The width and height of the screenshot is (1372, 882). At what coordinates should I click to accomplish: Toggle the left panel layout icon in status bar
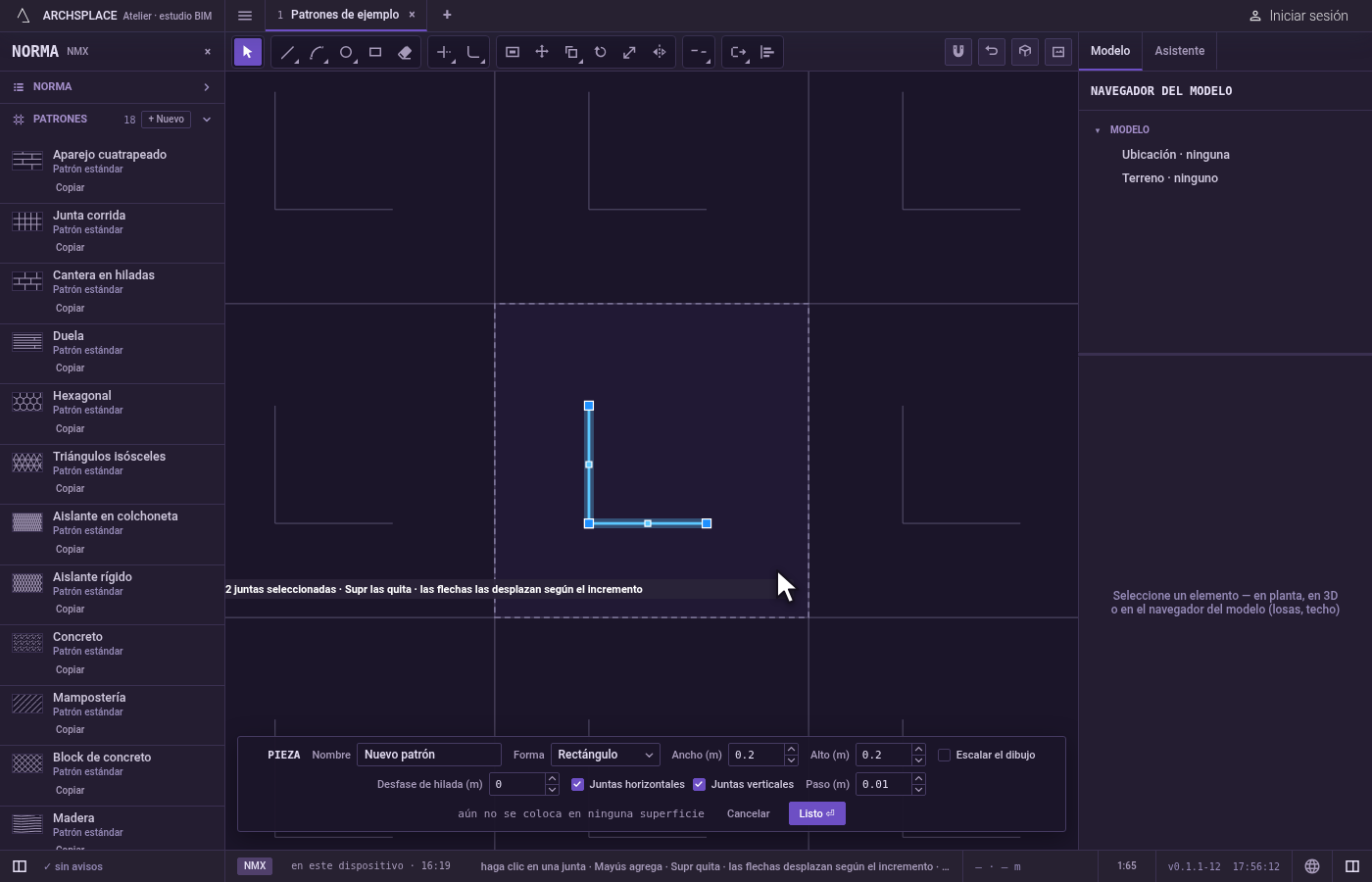tap(20, 866)
